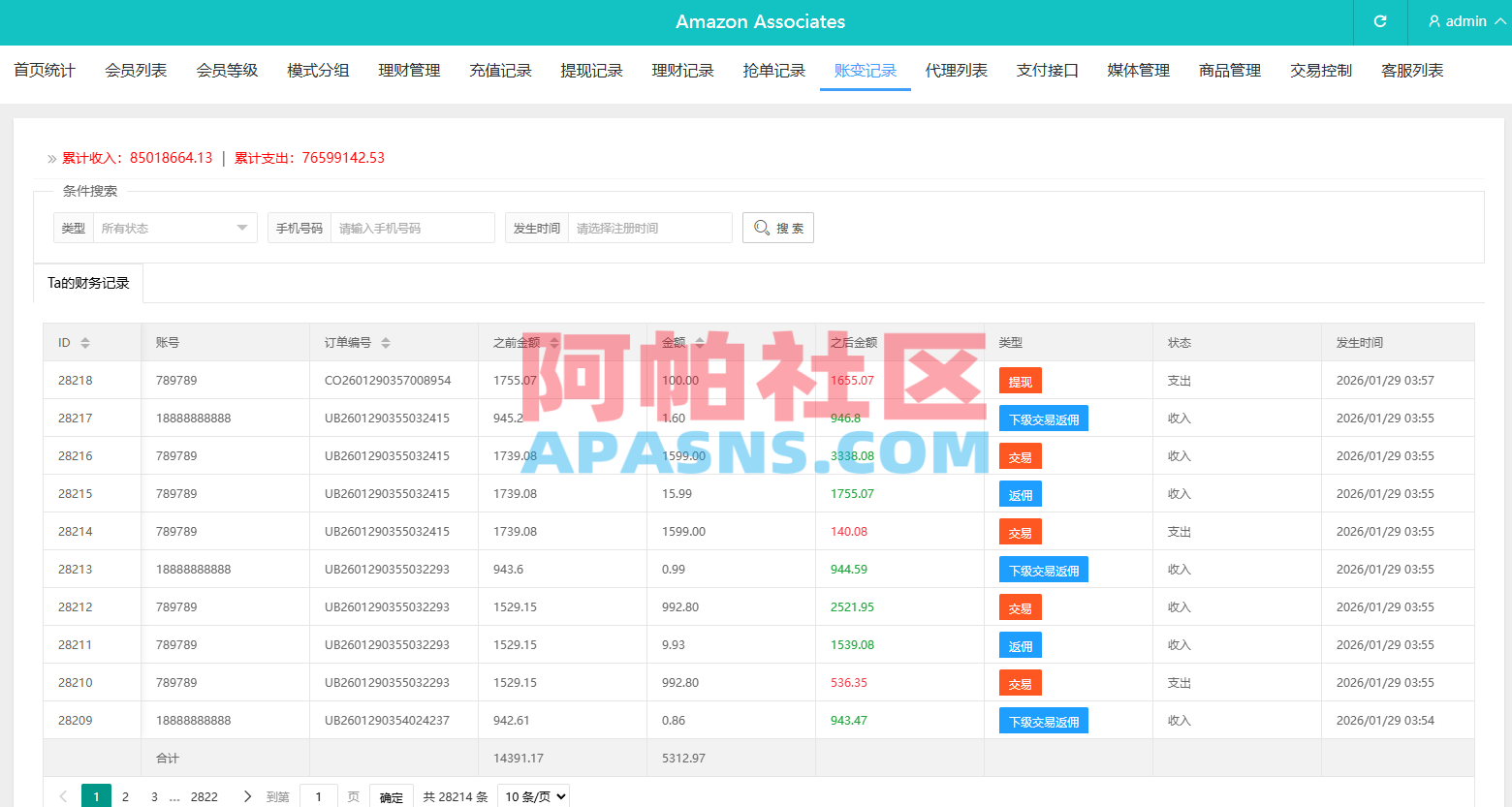Sort the table by the 金额 column
The height and width of the screenshot is (807, 1512).
[700, 343]
